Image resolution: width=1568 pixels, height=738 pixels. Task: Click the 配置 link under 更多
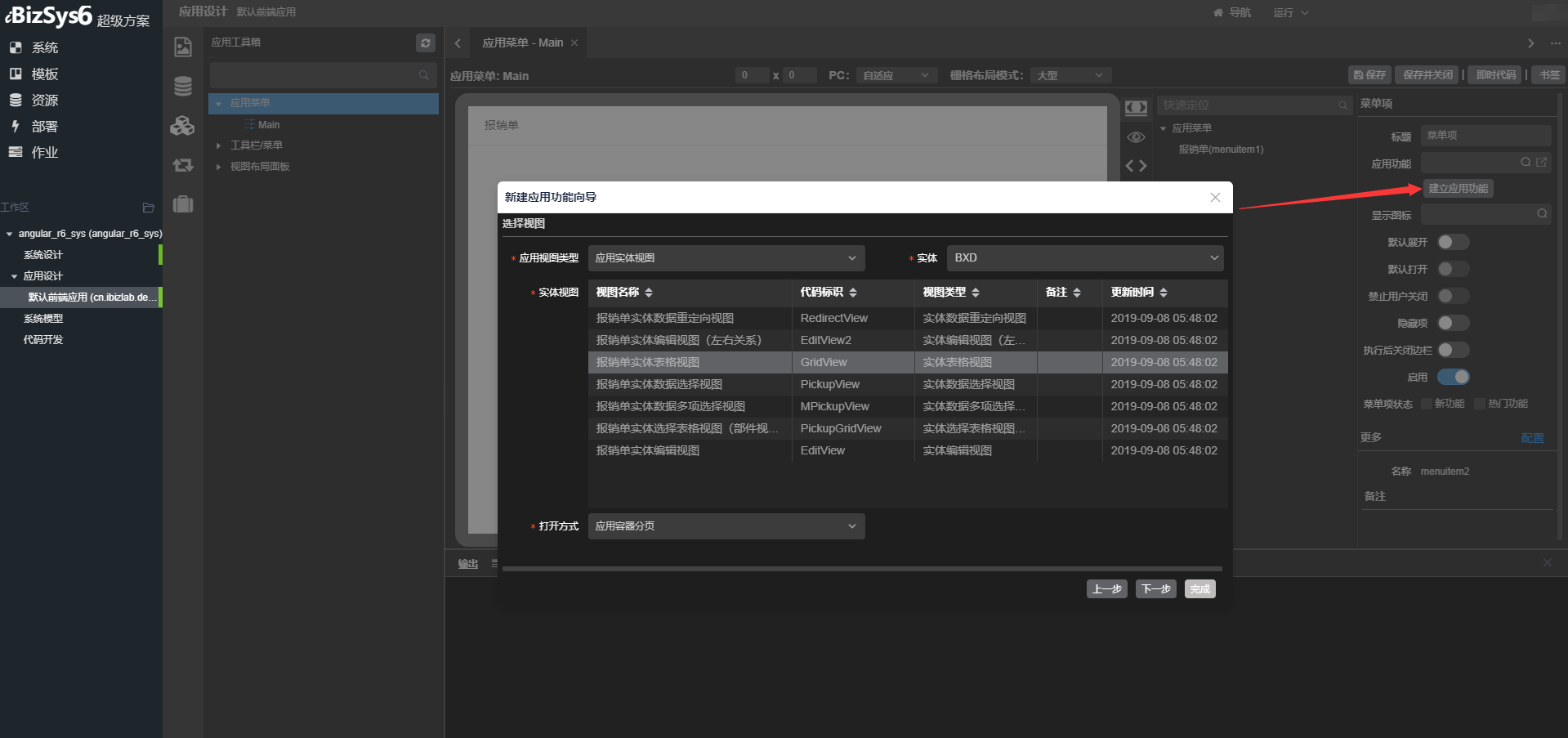pos(1532,438)
